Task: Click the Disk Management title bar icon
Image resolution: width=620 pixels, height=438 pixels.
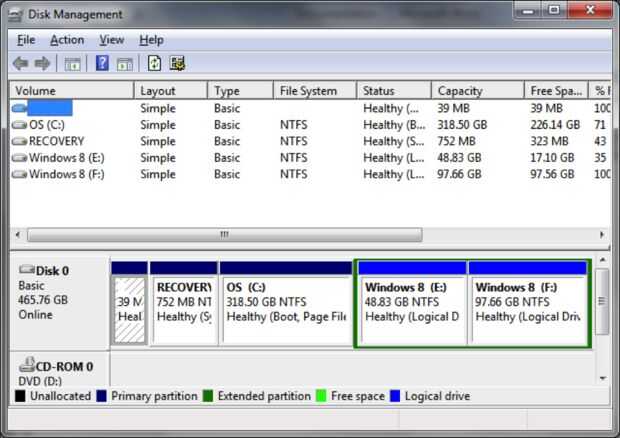Action: [x=15, y=15]
